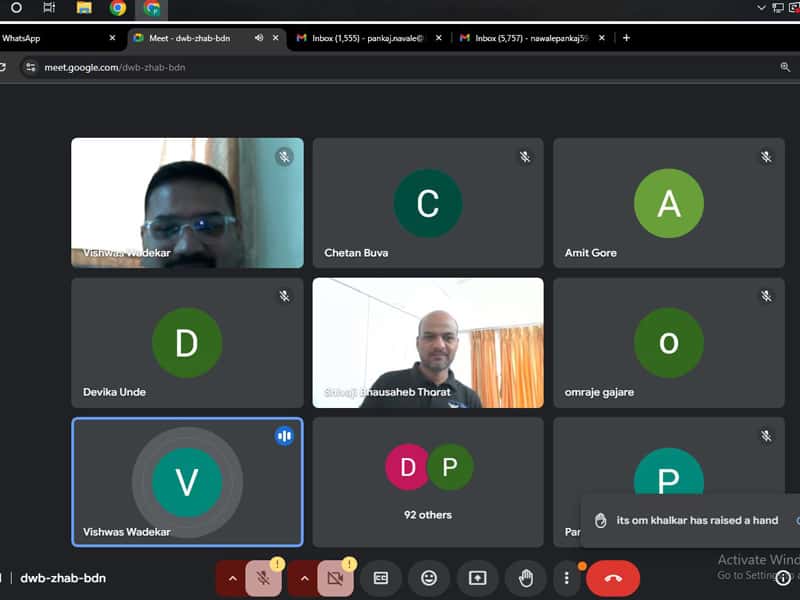Turn on the microphone

coord(263,578)
